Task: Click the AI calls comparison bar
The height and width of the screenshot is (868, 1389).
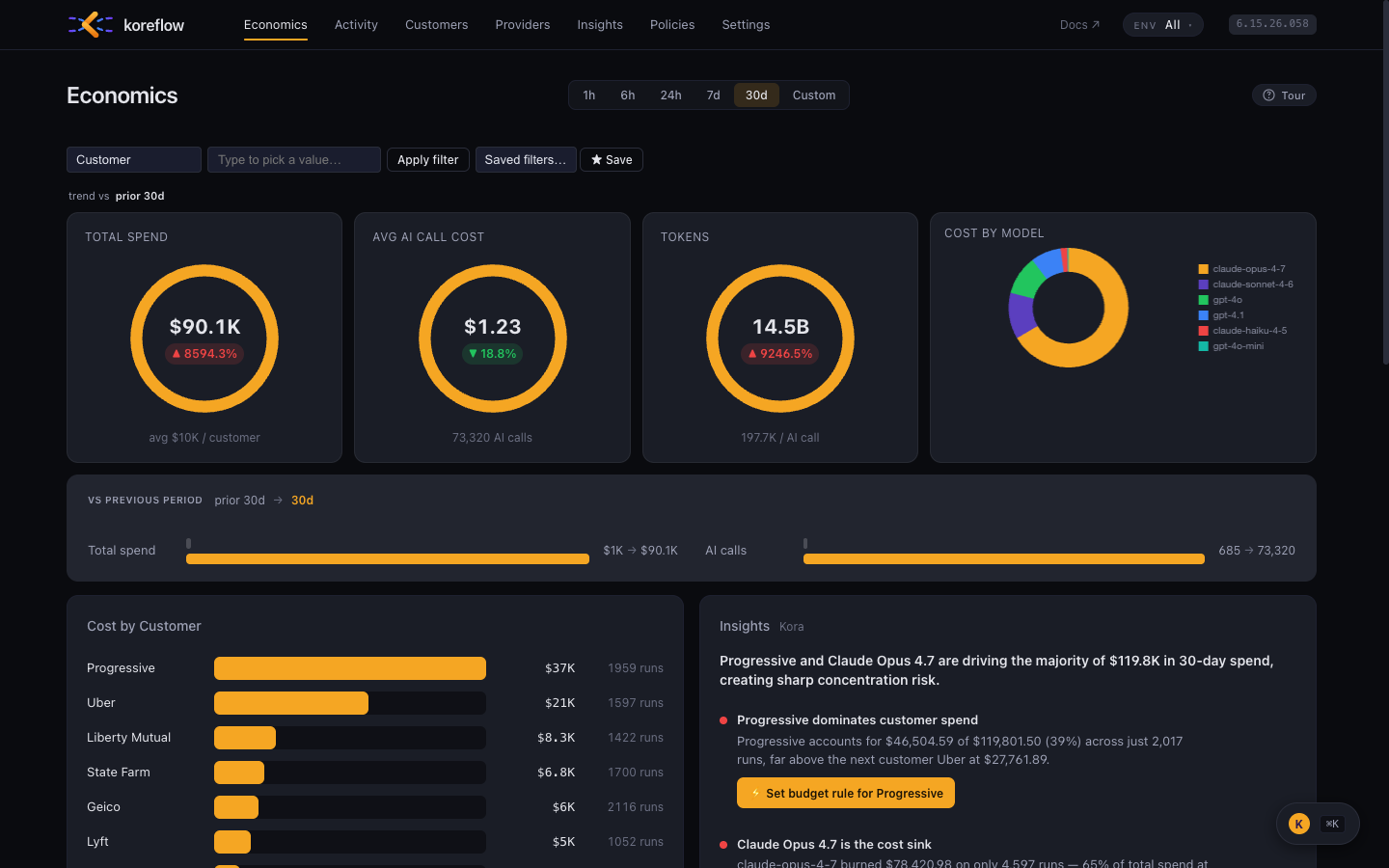Action: pos(1004,558)
